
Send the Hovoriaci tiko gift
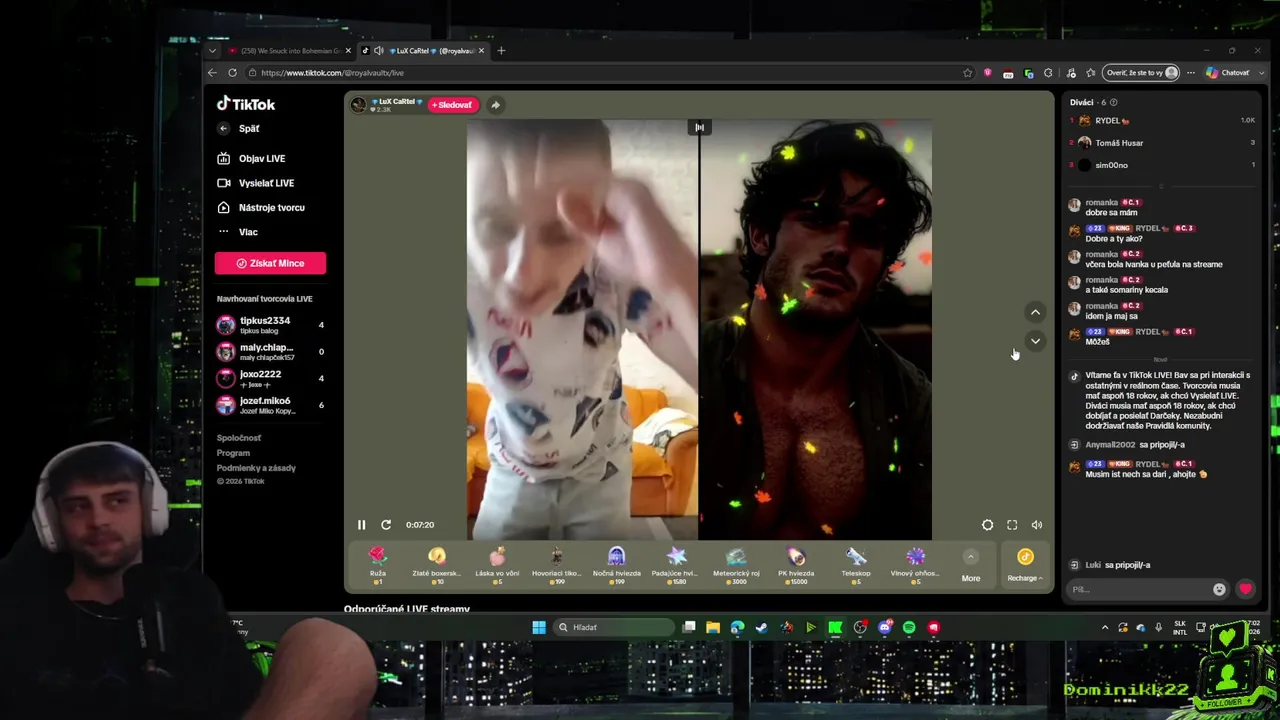click(556, 565)
